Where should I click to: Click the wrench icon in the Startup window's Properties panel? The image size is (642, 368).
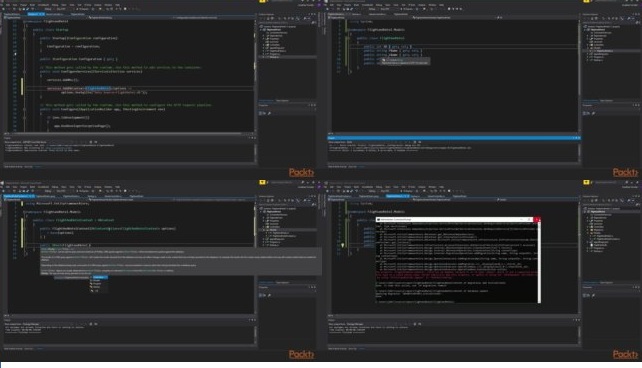coord(269,113)
